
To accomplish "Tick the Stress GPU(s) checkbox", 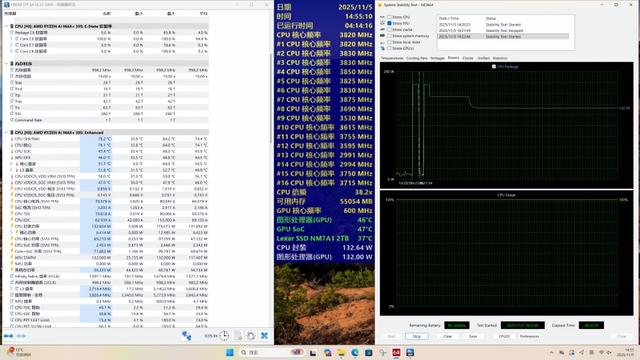I will click(389, 48).
